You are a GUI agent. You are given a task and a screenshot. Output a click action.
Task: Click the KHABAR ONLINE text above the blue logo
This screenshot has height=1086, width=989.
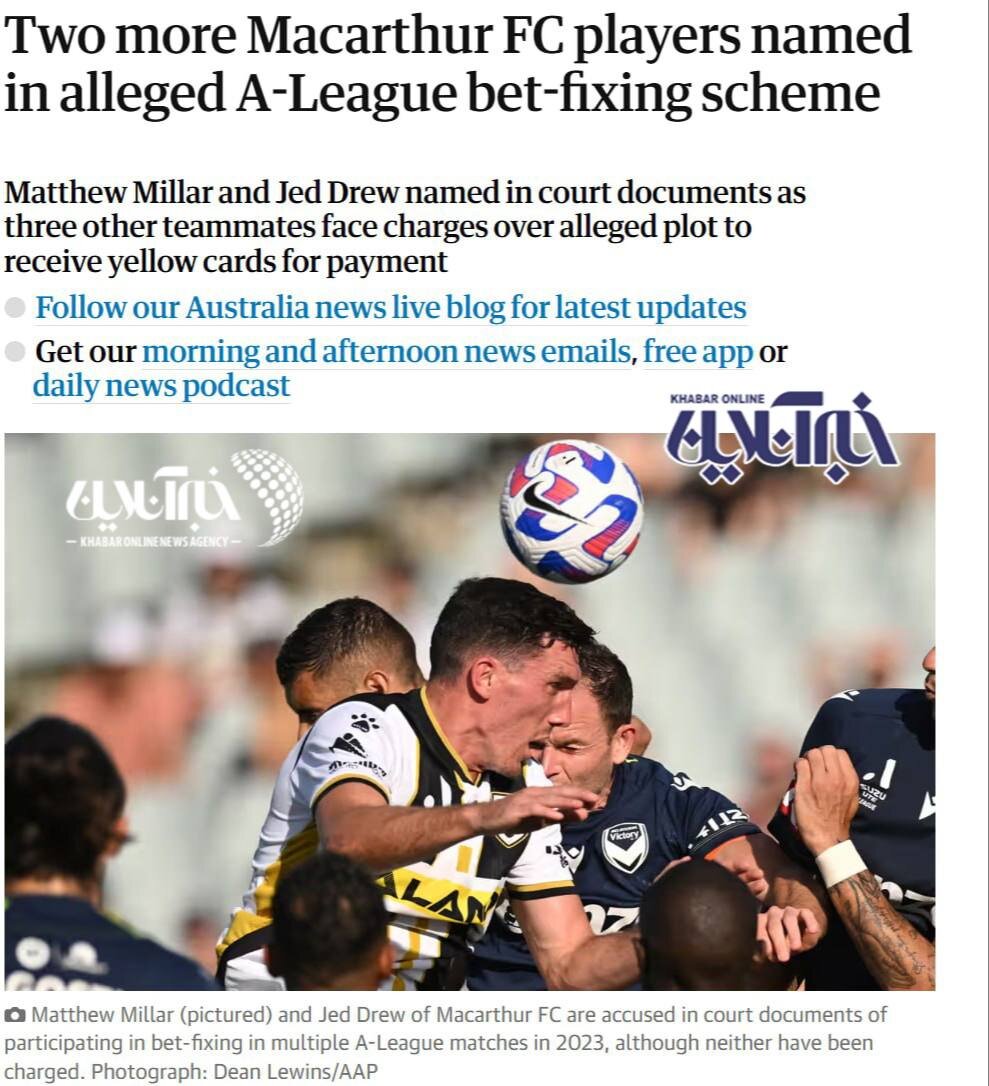tap(717, 398)
